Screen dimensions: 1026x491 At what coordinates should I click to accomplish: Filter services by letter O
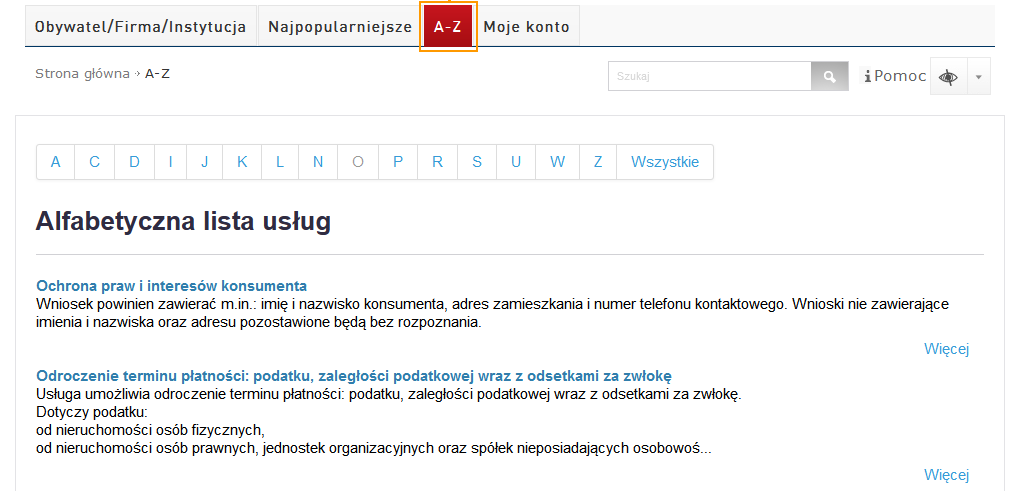click(x=358, y=162)
